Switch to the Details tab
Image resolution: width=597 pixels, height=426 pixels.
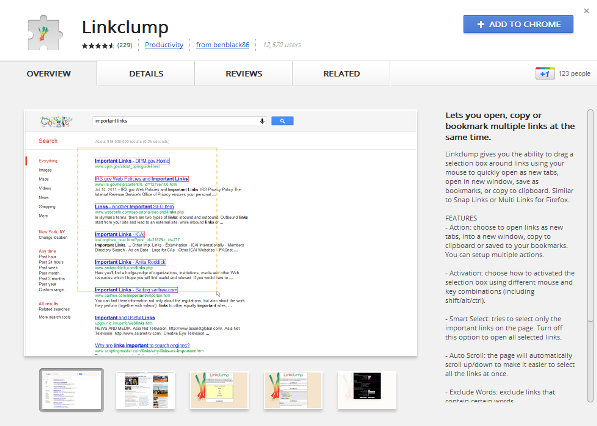pos(146,73)
